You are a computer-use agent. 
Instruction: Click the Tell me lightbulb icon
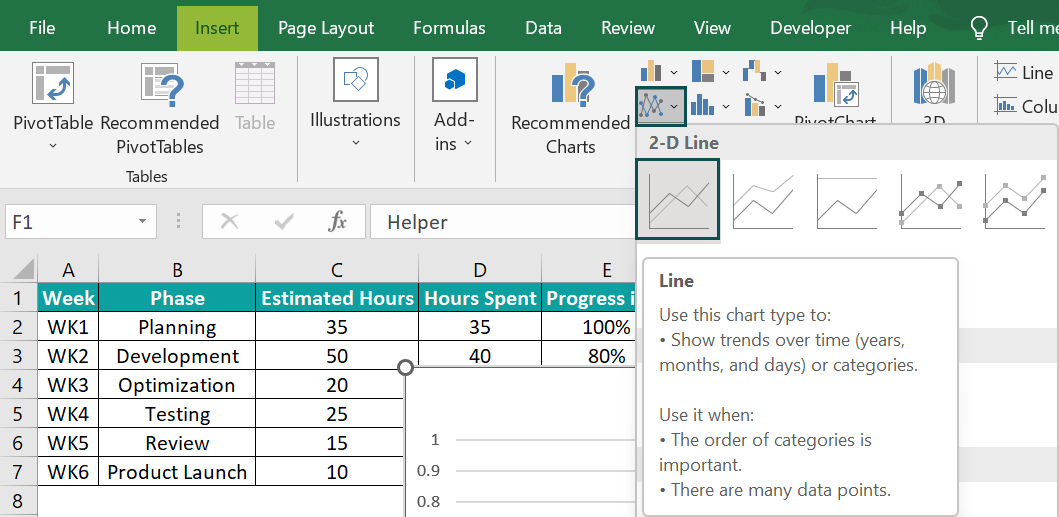[x=979, y=28]
